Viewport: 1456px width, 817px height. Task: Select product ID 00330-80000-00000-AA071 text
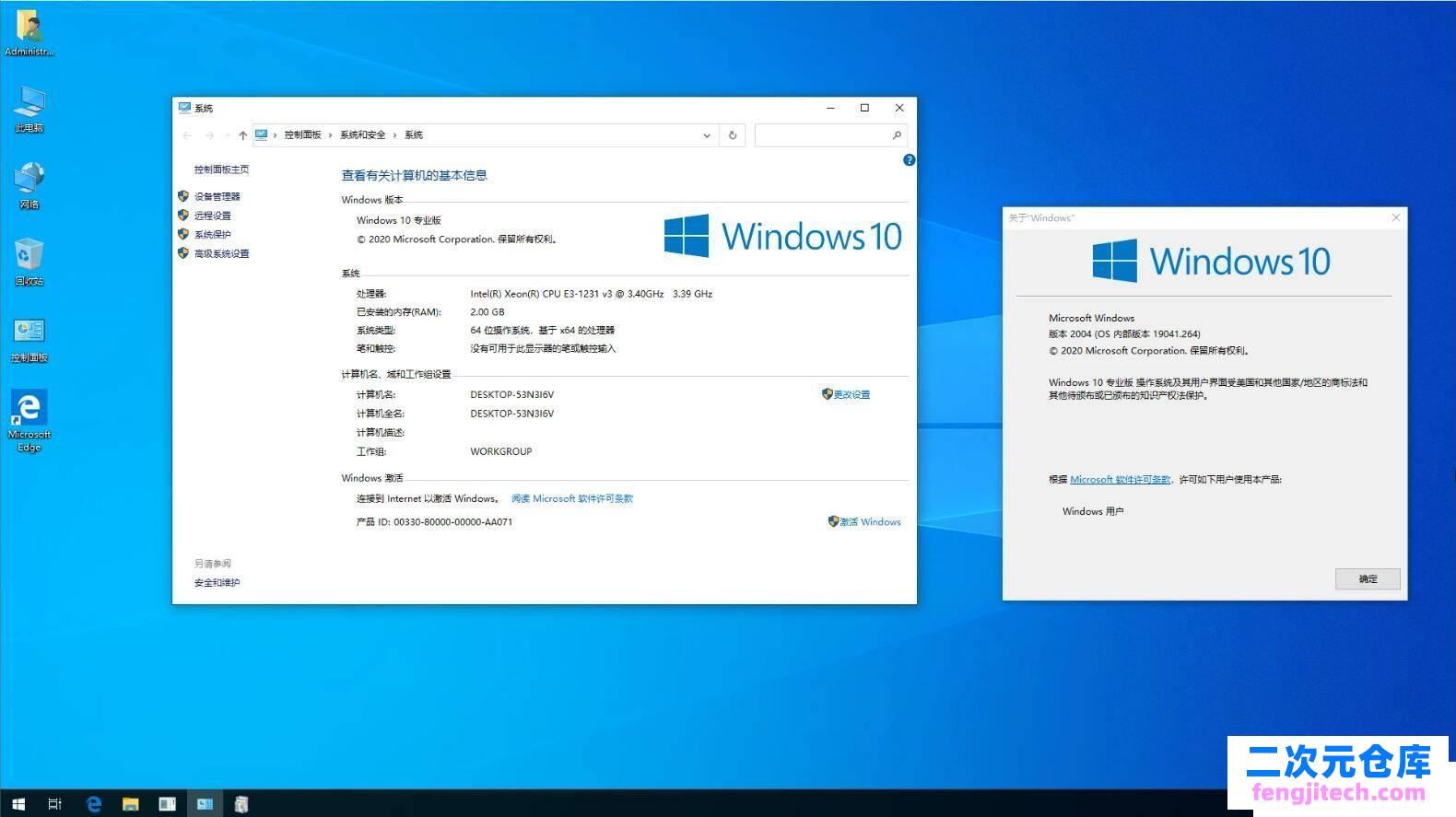tap(452, 522)
